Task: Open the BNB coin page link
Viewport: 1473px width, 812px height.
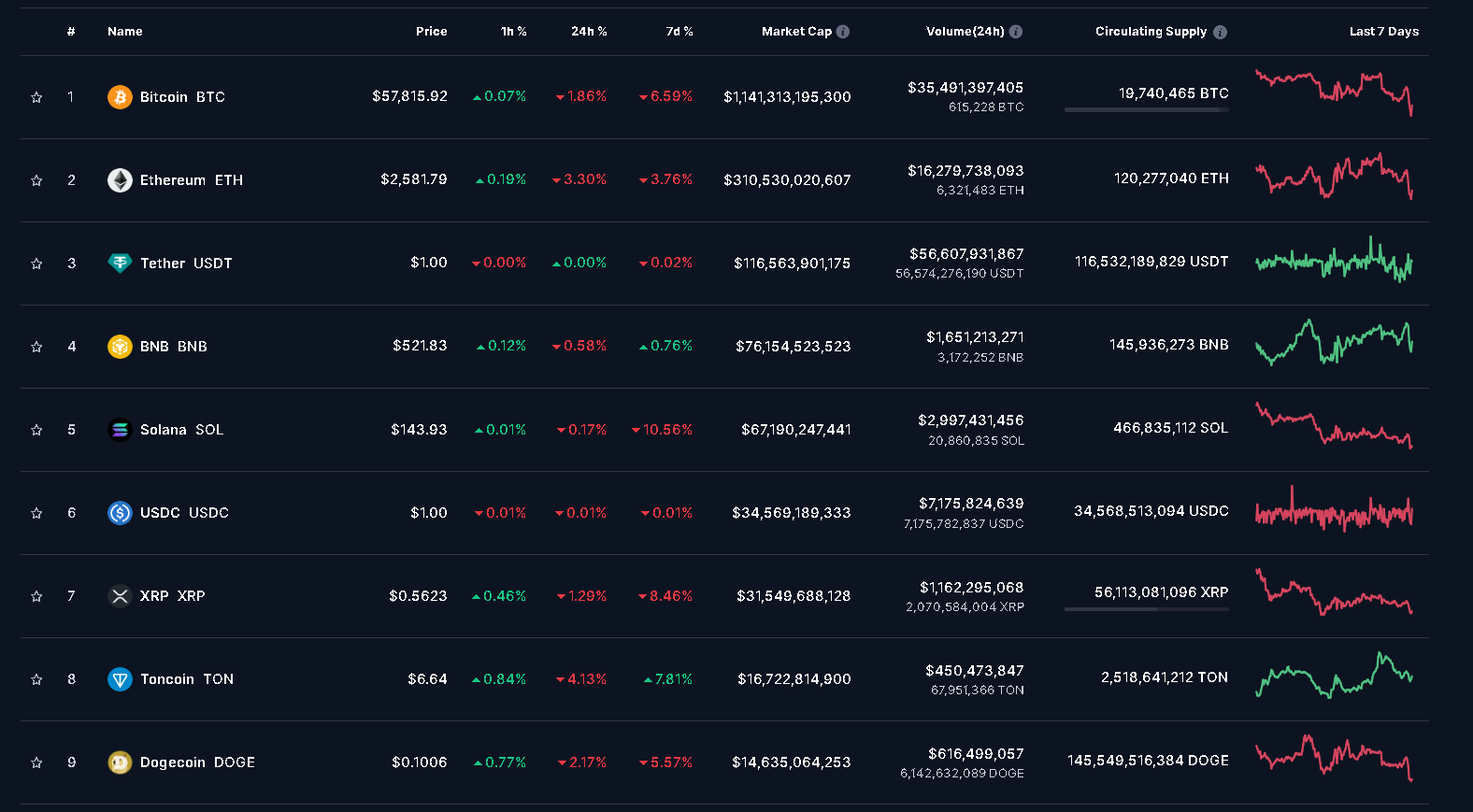Action: (174, 347)
